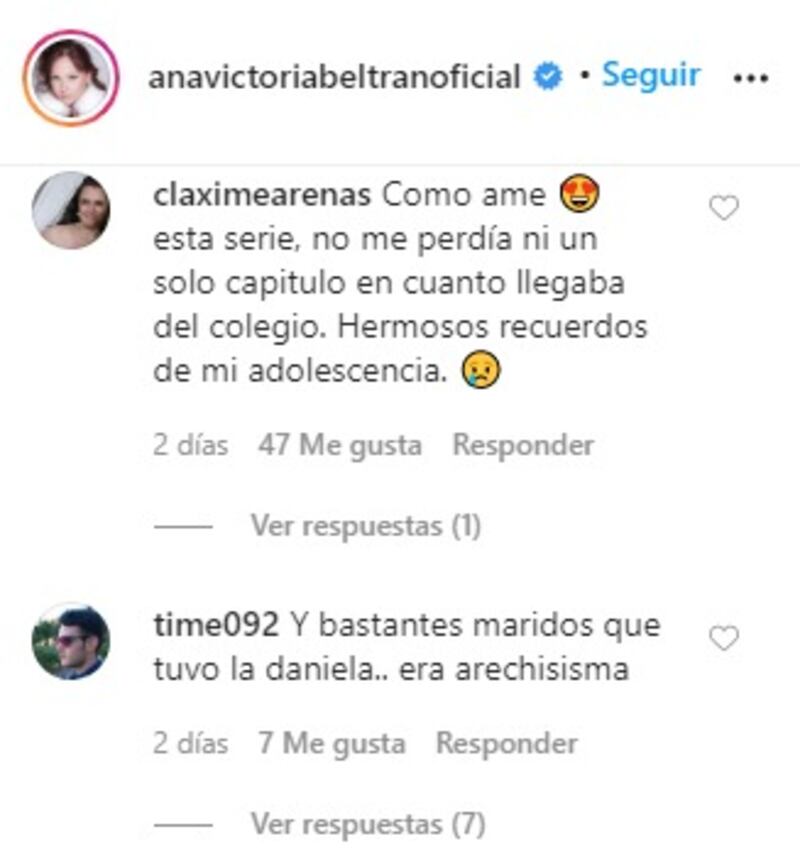The image size is (800, 856).
Task: Open anavictoriabeltranoficial profile picture story
Action: 71,78
